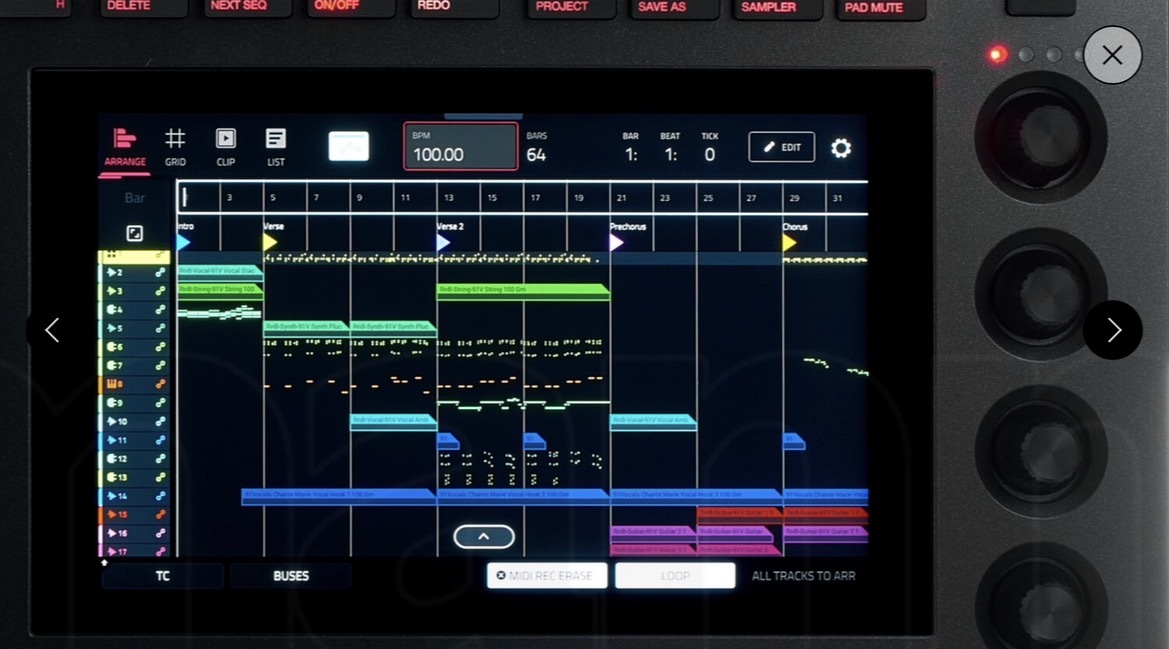Screen dimensions: 1169x649
Task: Switch to the Grid view tab
Action: [x=175, y=148]
